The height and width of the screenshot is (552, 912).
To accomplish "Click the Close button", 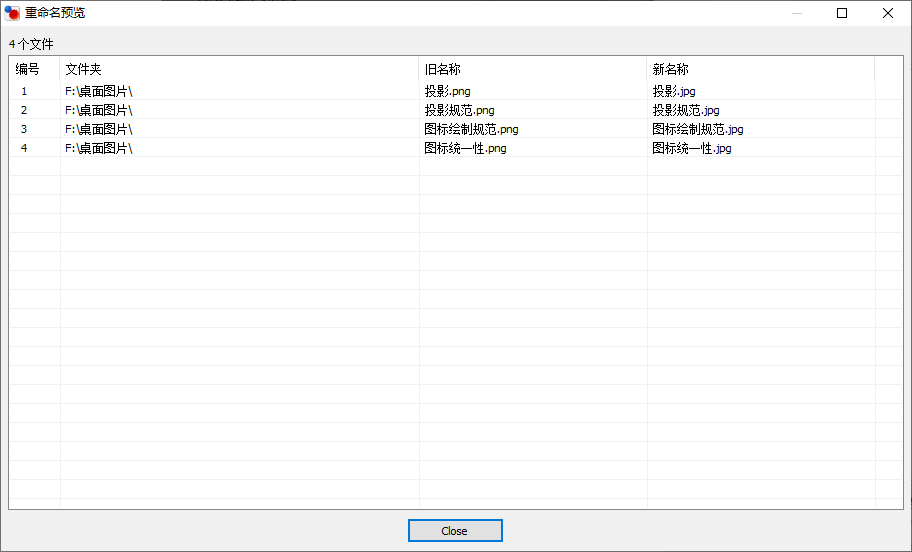I will [455, 530].
